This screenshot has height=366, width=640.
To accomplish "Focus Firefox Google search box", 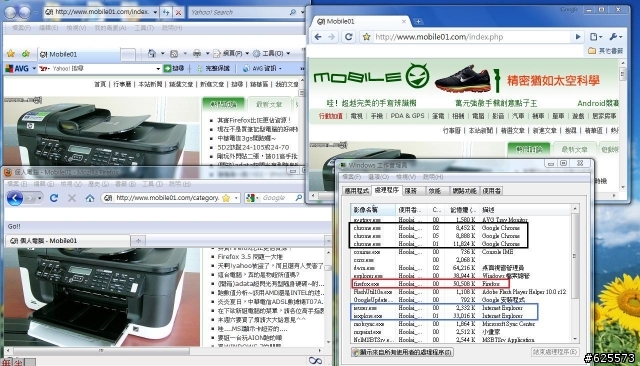I will pyautogui.click(x=278, y=198).
